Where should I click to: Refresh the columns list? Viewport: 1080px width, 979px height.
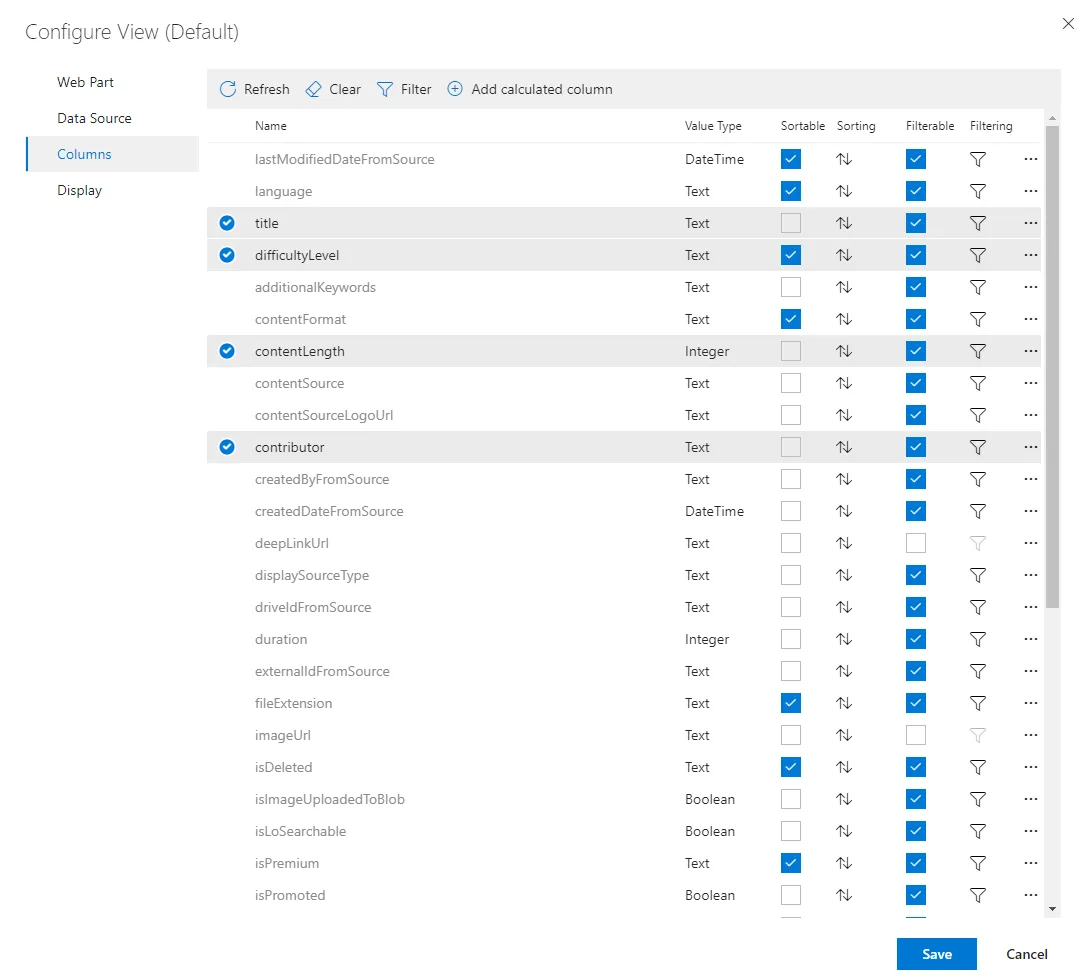(253, 89)
